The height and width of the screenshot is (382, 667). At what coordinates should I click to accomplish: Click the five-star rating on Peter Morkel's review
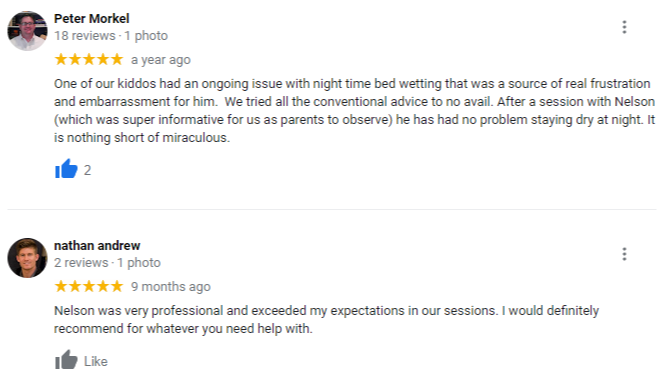[89, 59]
